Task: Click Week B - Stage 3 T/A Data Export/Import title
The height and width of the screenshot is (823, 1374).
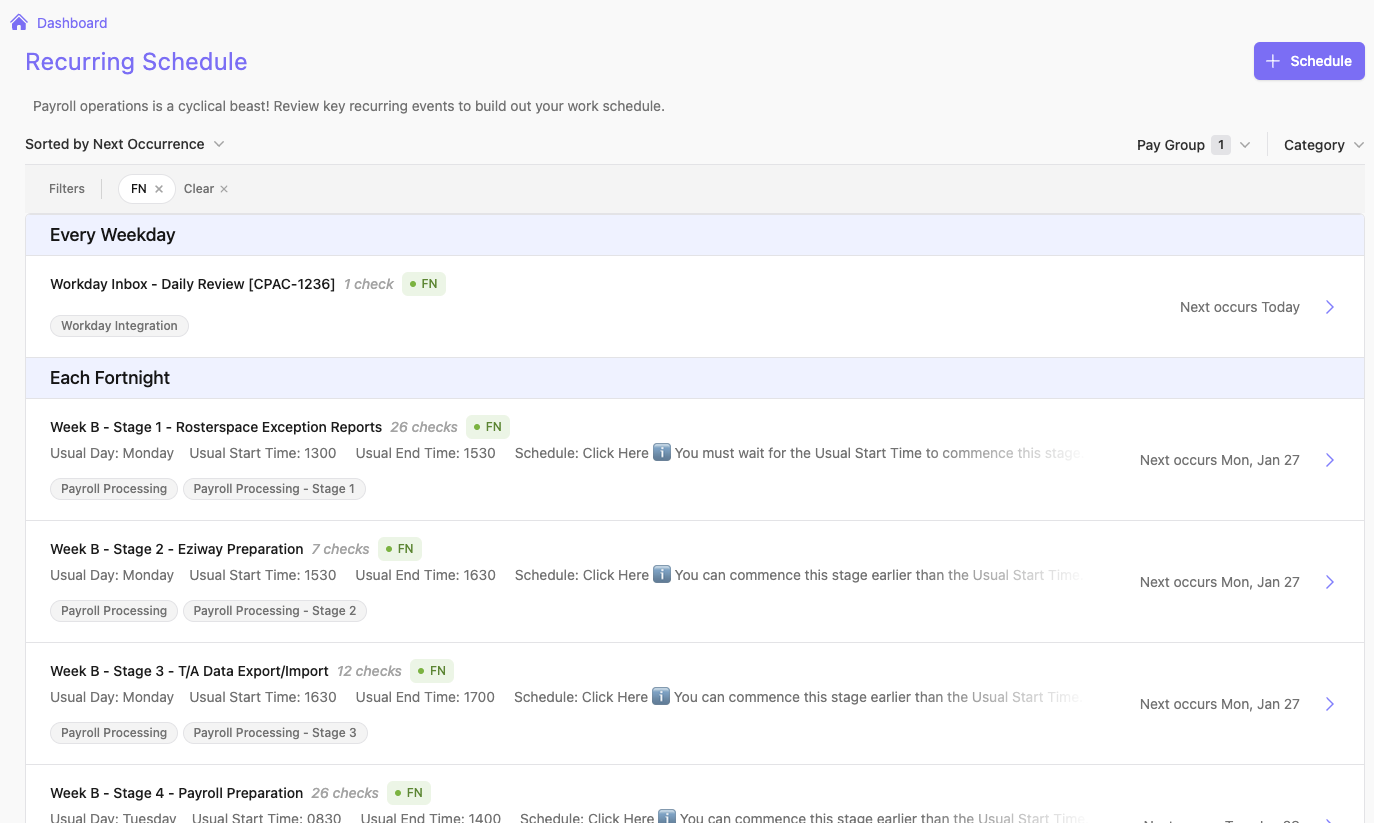Action: pyautogui.click(x=189, y=671)
